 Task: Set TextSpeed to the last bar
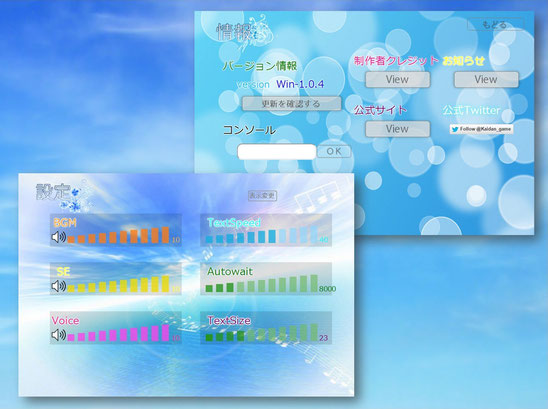314,234
